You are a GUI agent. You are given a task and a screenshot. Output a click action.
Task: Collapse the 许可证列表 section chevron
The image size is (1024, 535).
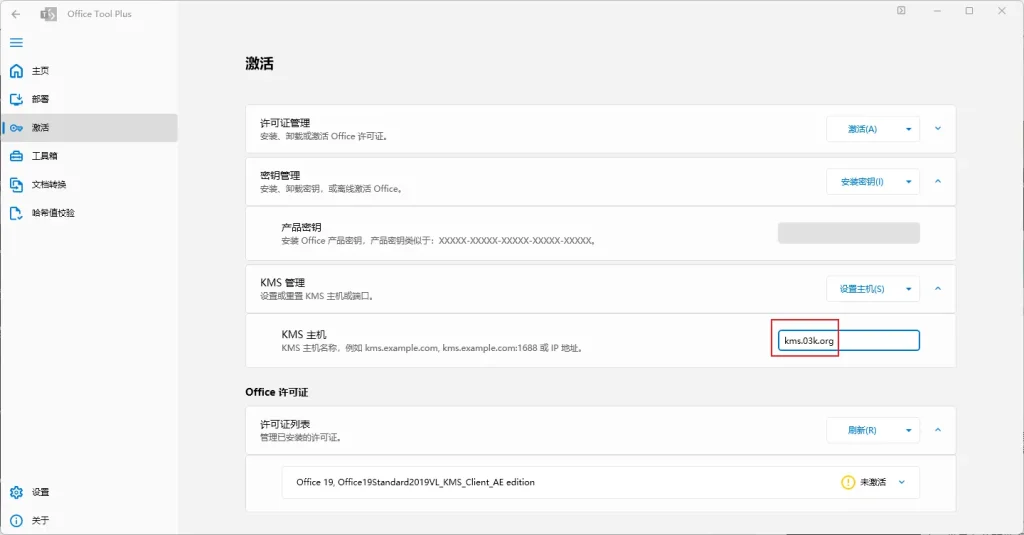click(x=938, y=430)
